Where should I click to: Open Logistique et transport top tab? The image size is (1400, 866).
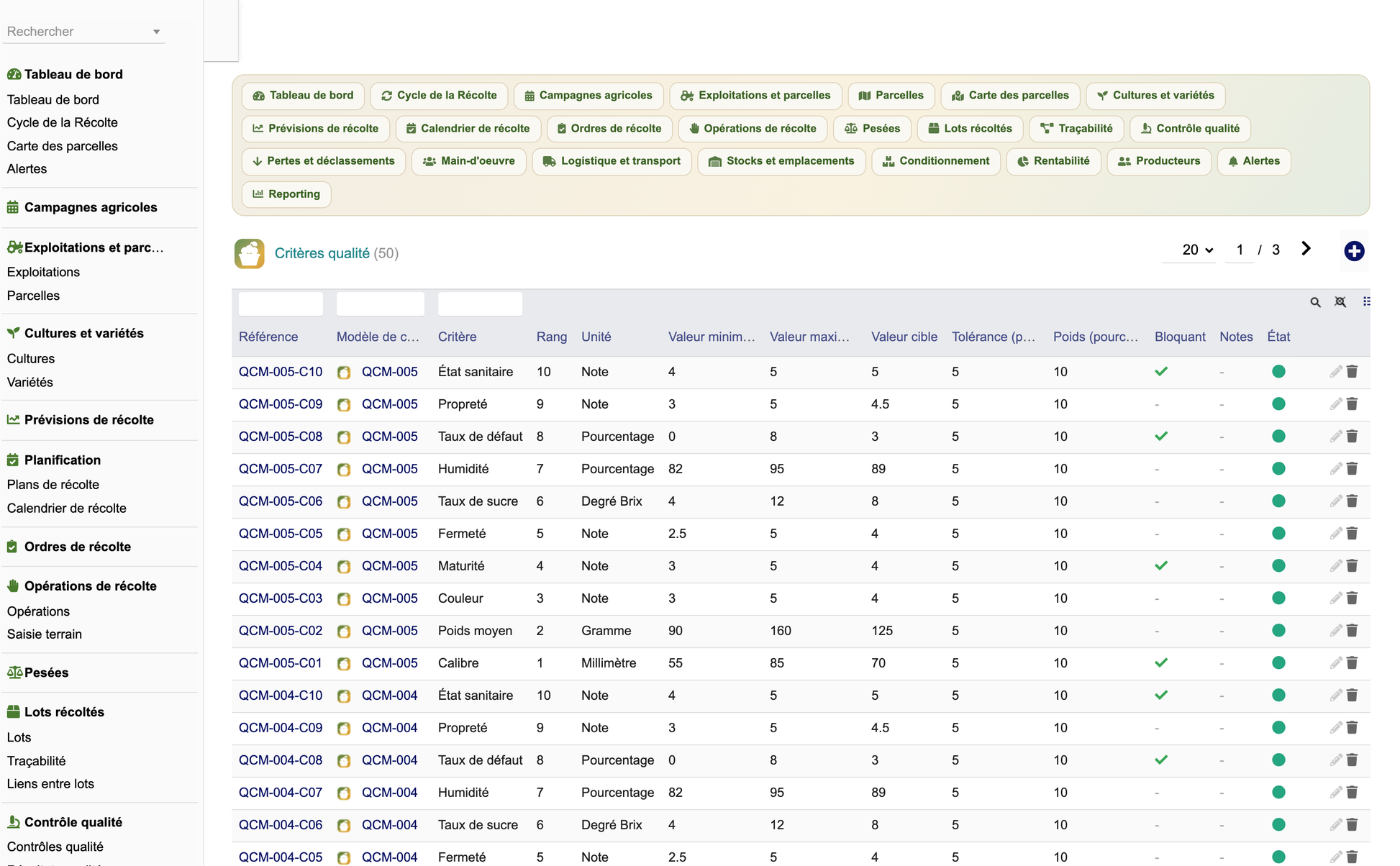[x=612, y=161]
